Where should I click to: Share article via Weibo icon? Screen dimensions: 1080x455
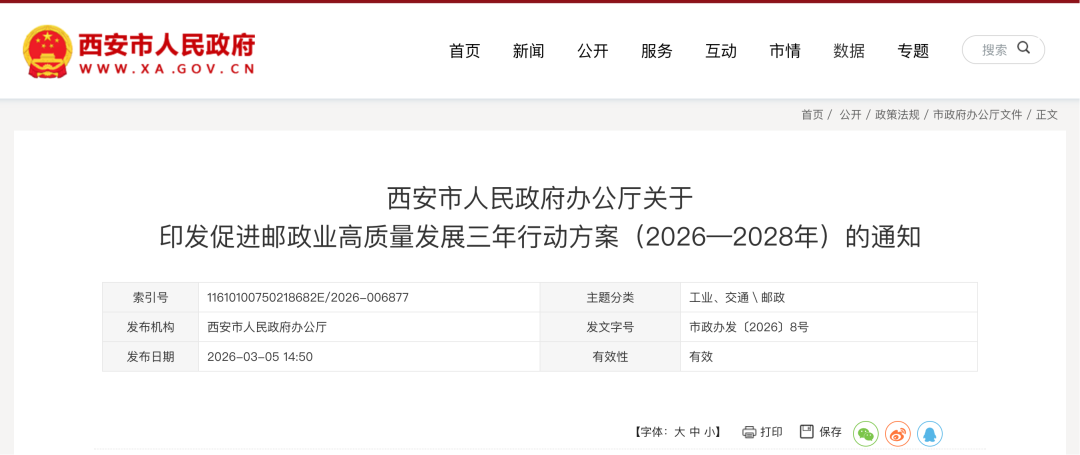[x=897, y=433]
